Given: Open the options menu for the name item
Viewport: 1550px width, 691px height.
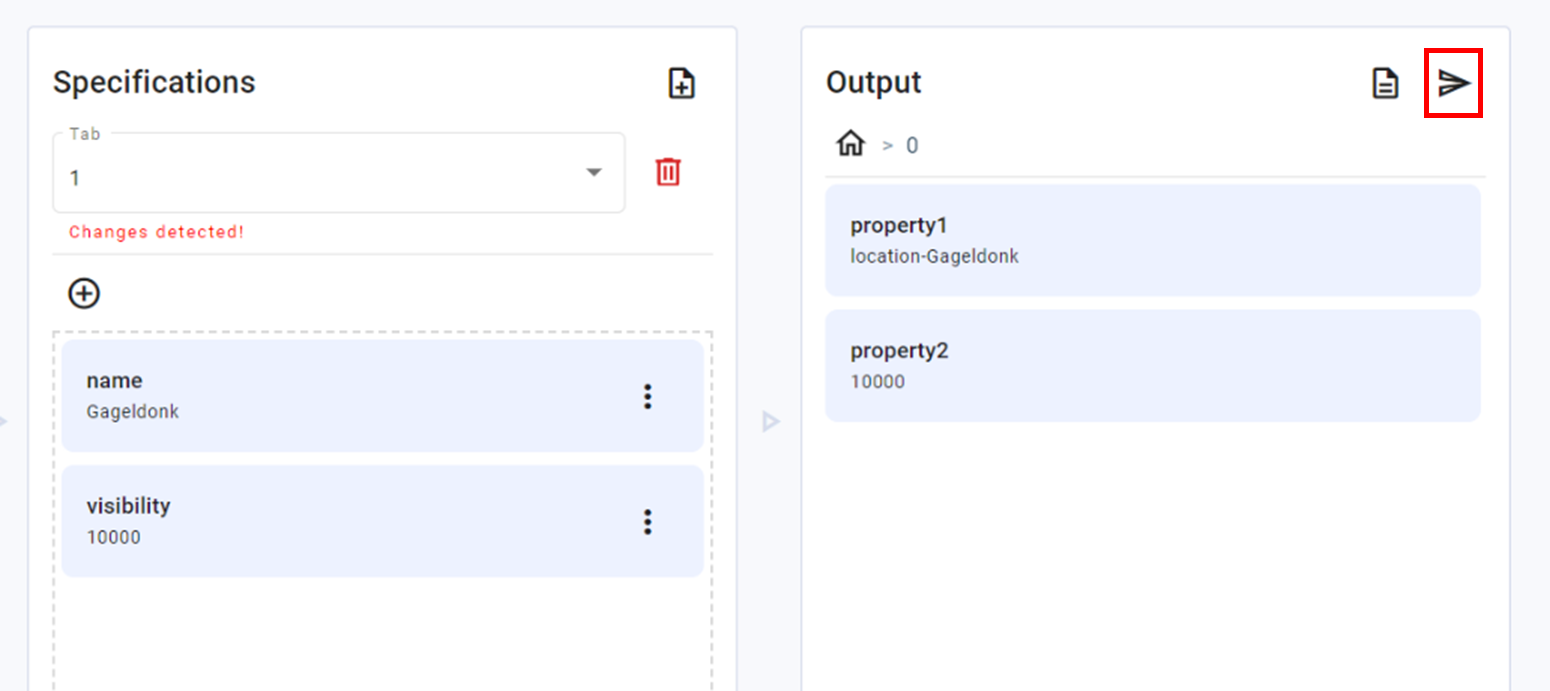Looking at the screenshot, I should click(x=648, y=396).
